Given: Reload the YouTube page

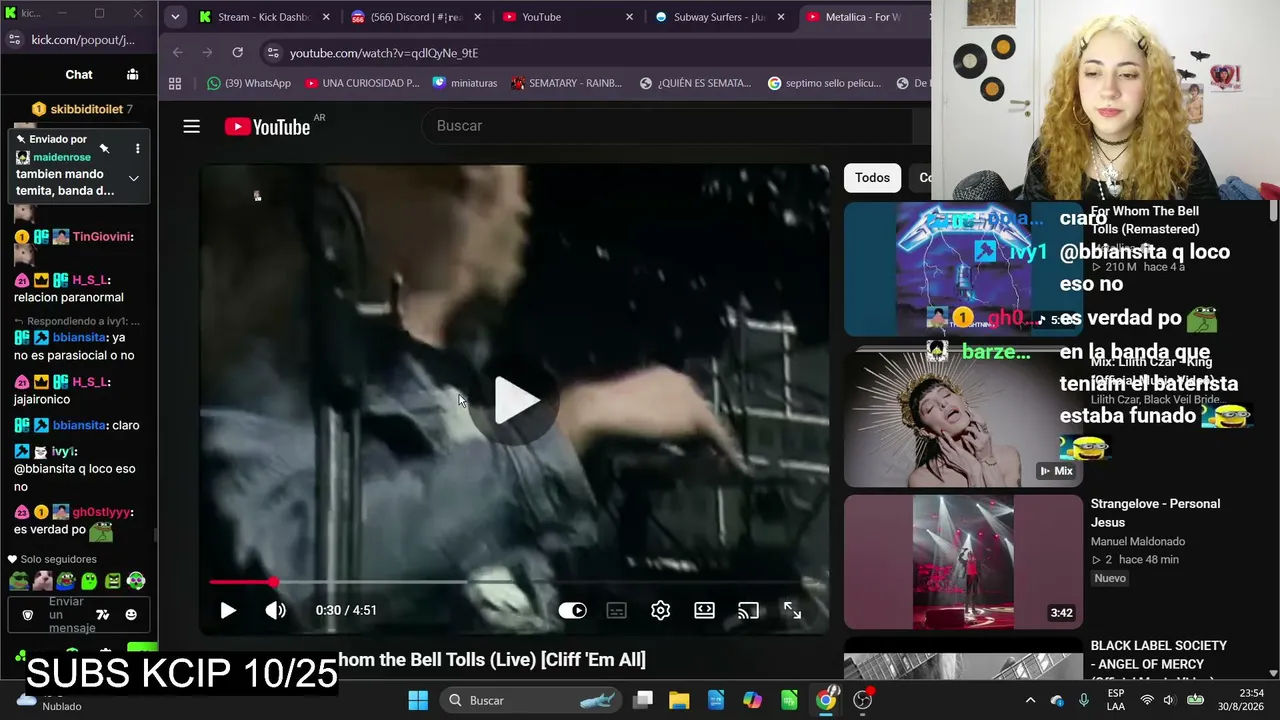Looking at the screenshot, I should [x=237, y=53].
